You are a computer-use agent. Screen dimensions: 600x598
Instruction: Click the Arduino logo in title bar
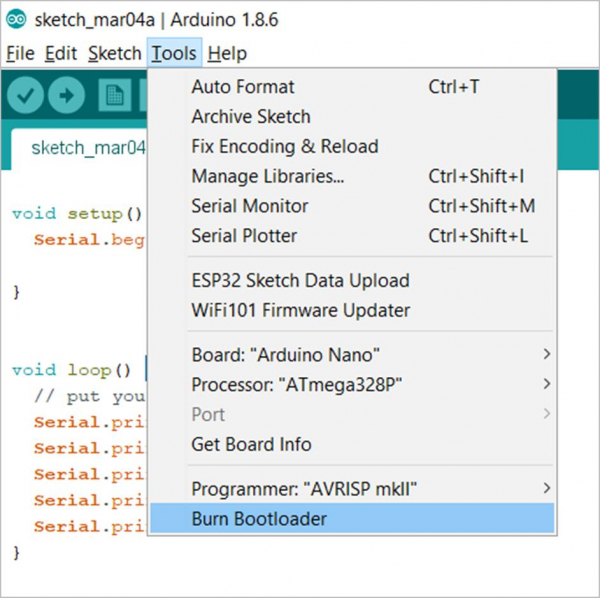point(17,20)
